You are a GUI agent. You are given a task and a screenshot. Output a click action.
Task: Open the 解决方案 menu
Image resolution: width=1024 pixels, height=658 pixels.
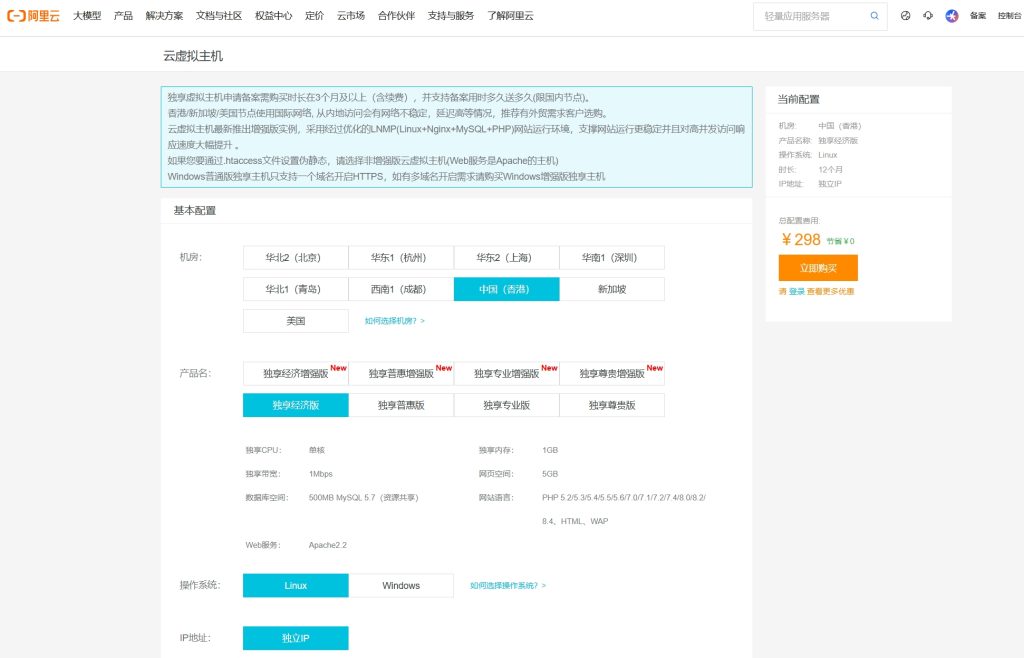click(164, 16)
